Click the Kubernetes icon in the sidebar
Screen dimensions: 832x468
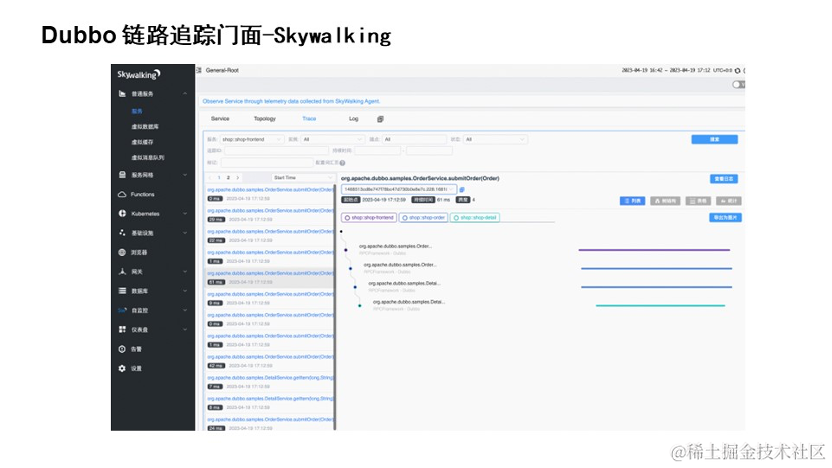[122, 213]
